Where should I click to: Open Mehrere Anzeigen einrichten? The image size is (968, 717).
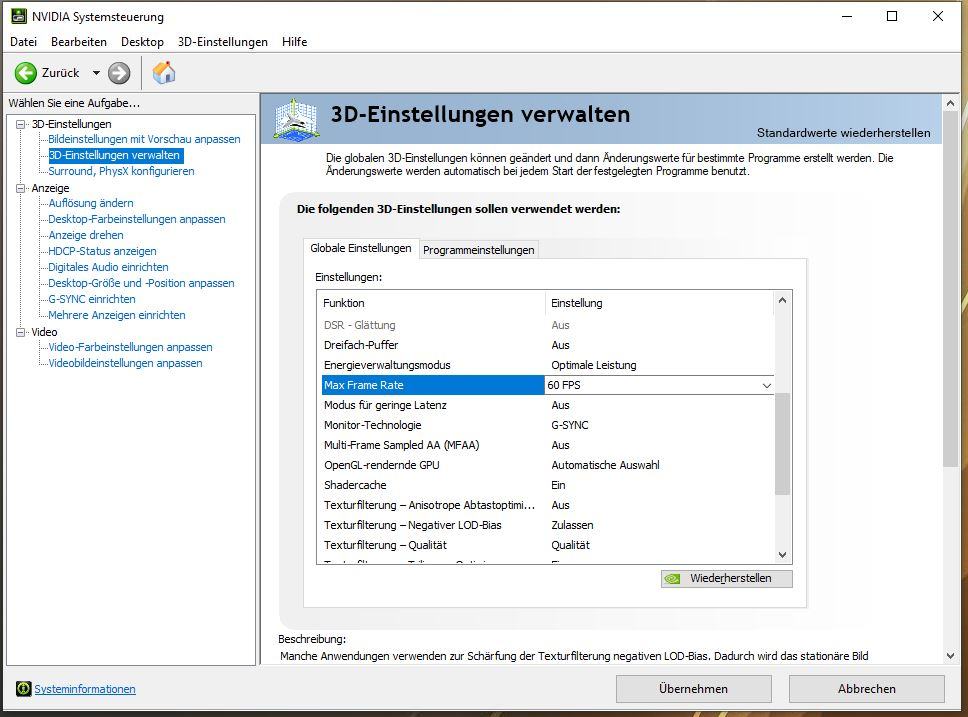[117, 315]
